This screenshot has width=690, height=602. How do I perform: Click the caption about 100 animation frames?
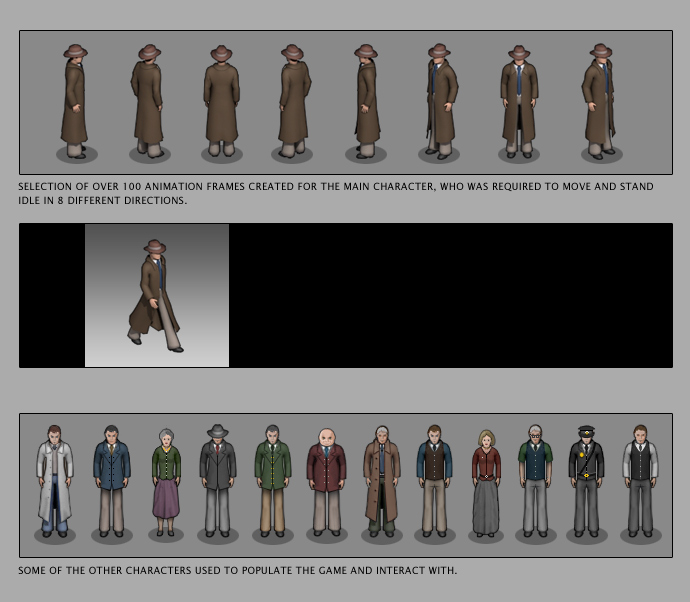pyautogui.click(x=335, y=193)
